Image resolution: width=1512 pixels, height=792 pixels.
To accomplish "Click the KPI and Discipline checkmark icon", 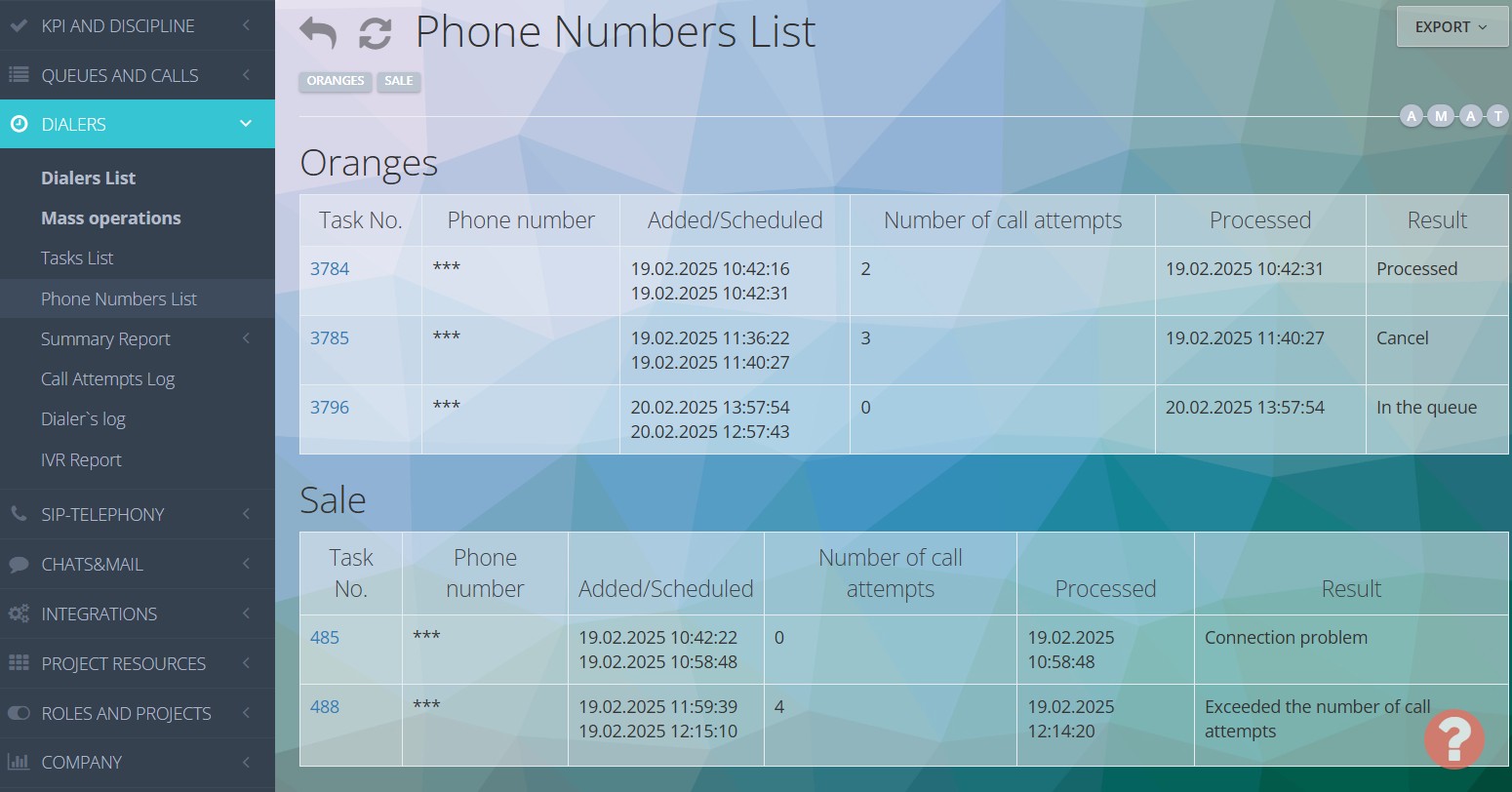I will (x=18, y=26).
